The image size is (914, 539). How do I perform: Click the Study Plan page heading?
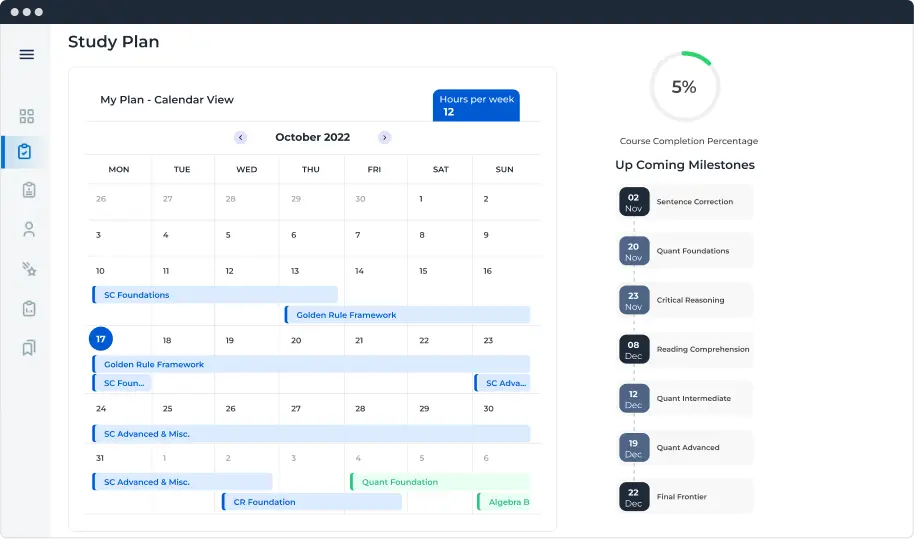[114, 42]
